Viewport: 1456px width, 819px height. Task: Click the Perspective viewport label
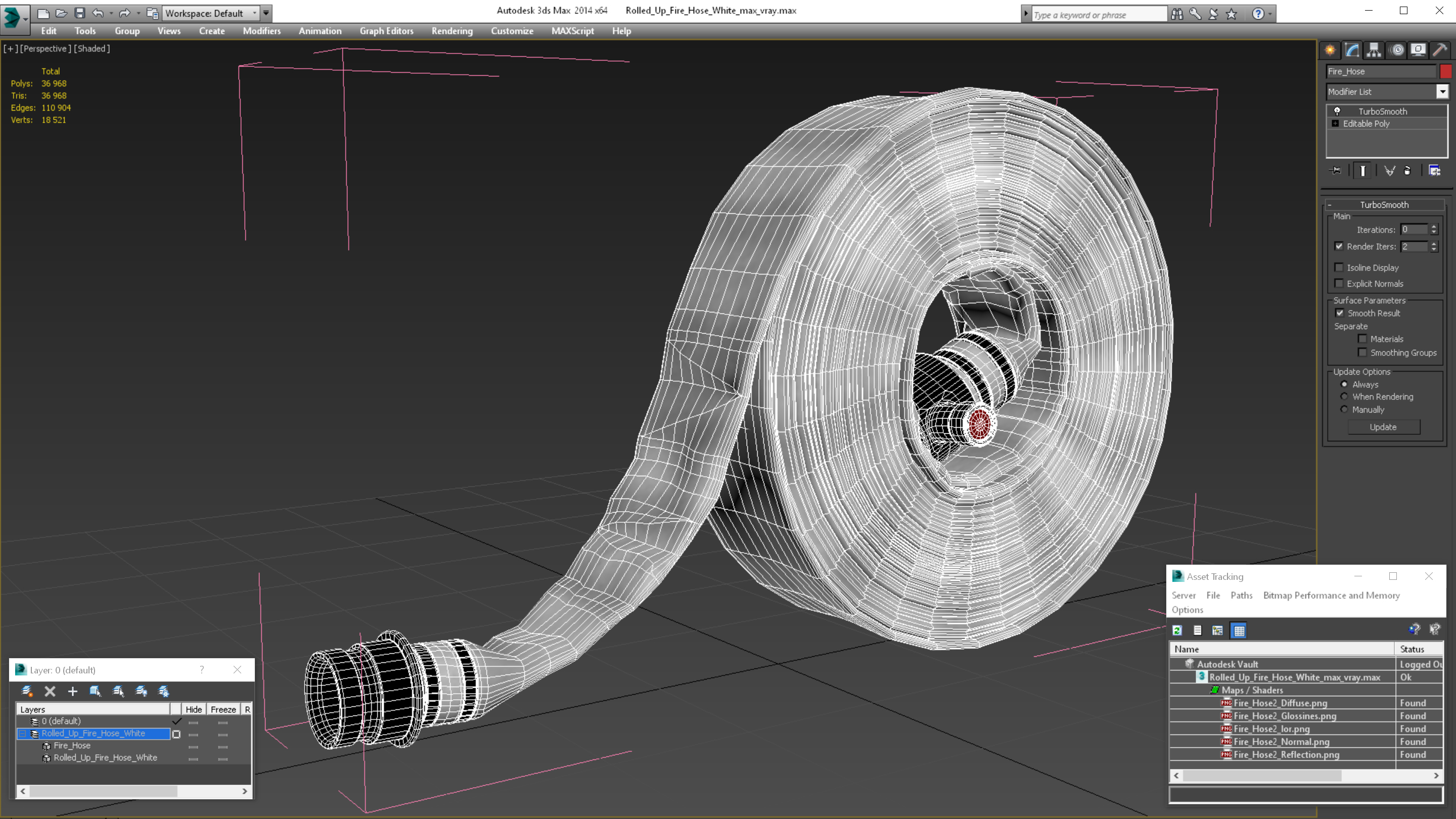coord(46,49)
